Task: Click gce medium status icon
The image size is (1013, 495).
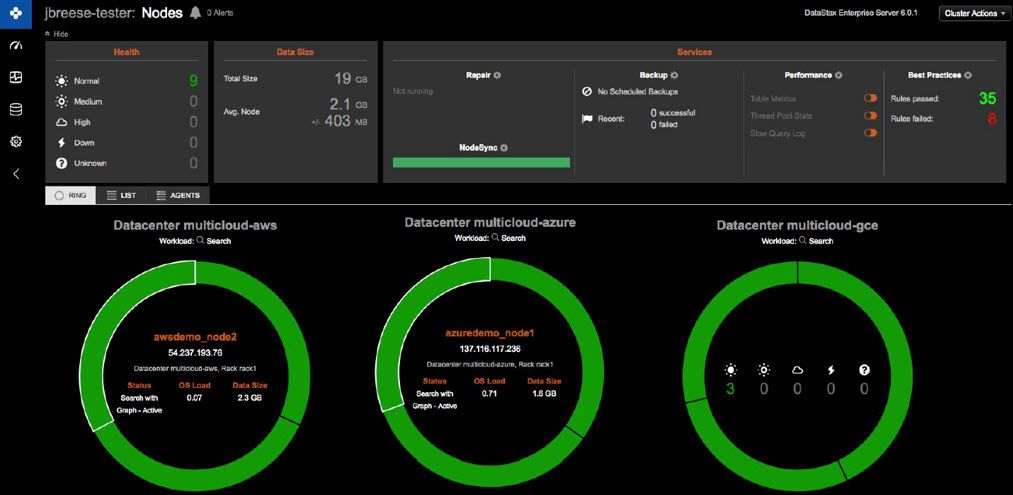Action: coord(764,370)
